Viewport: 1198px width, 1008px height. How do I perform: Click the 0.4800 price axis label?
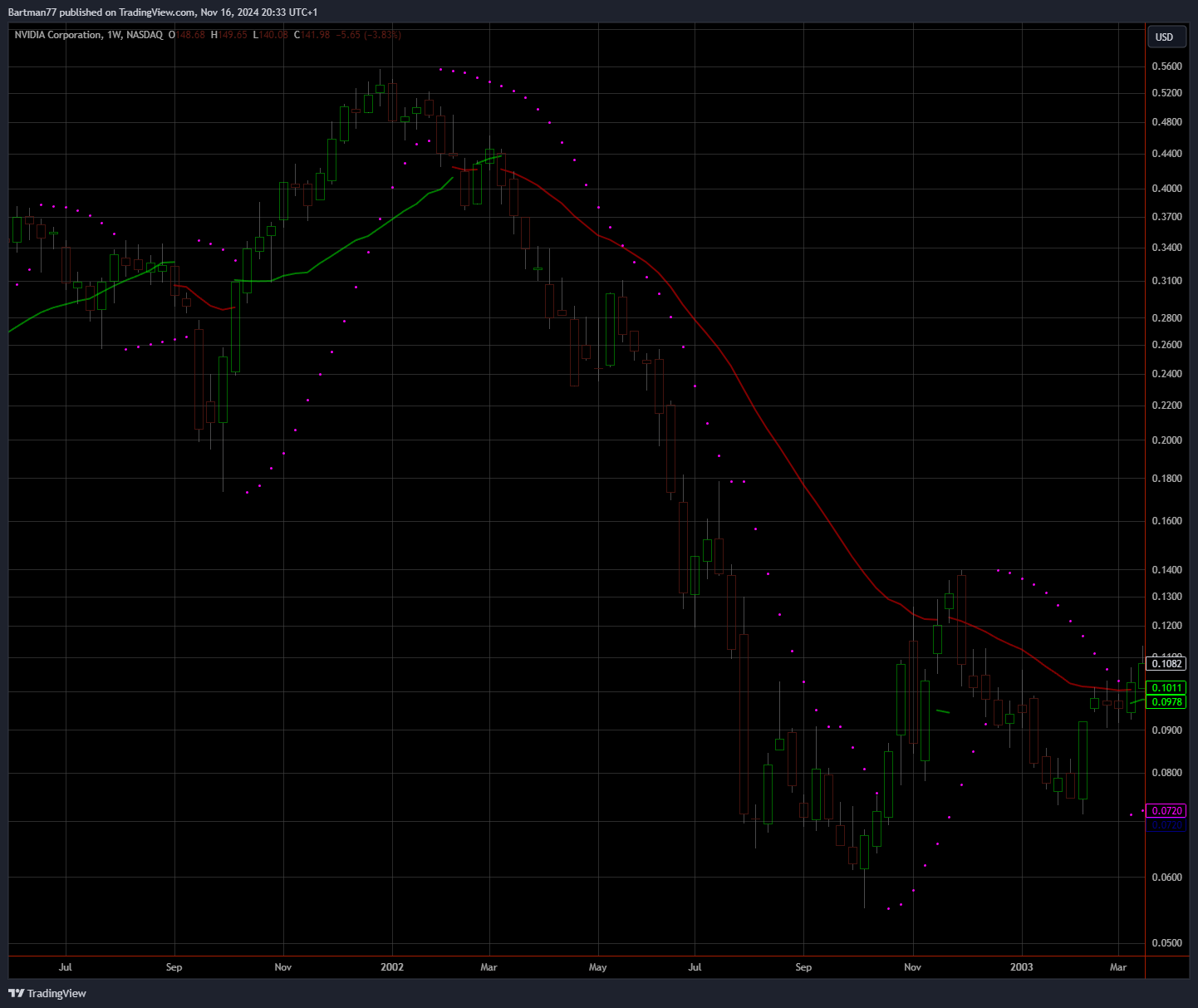[x=1167, y=122]
